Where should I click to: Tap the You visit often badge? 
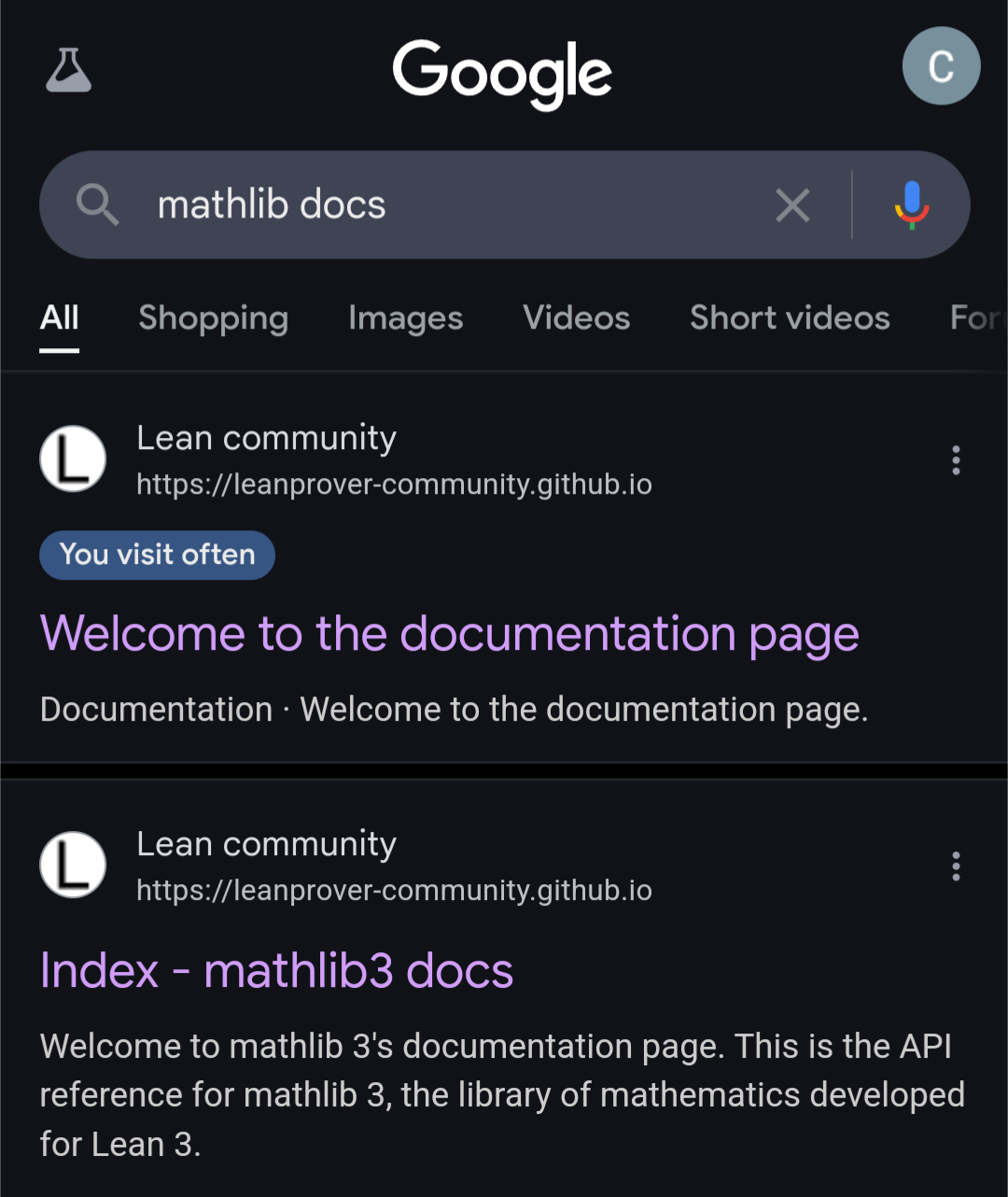157,555
